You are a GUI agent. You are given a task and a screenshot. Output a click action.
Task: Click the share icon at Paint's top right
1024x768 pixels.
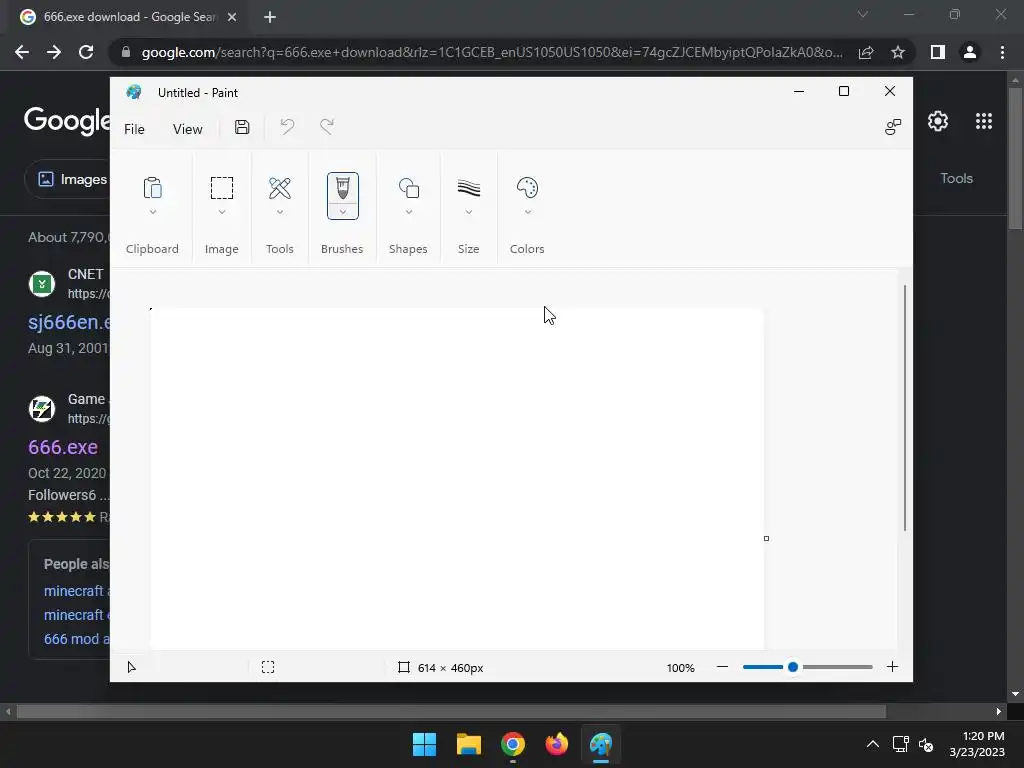click(893, 127)
